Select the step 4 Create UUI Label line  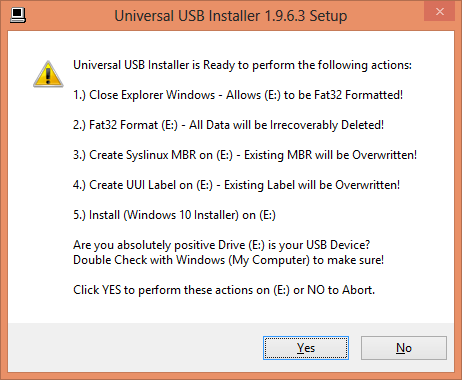pos(236,185)
